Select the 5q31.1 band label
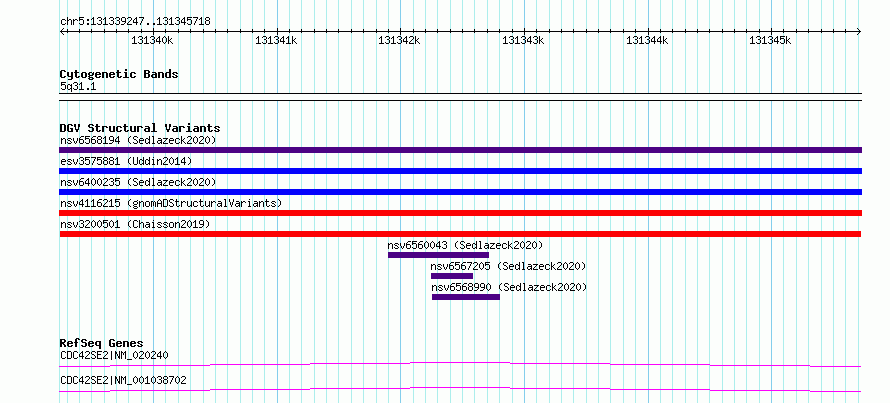This screenshot has height=403, width=890. point(77,86)
